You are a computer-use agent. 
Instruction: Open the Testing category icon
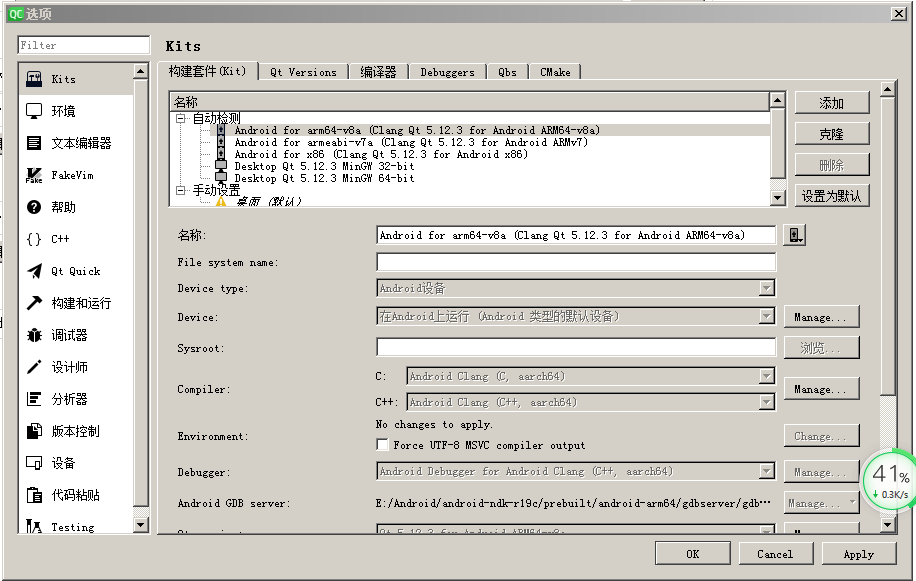click(x=34, y=526)
